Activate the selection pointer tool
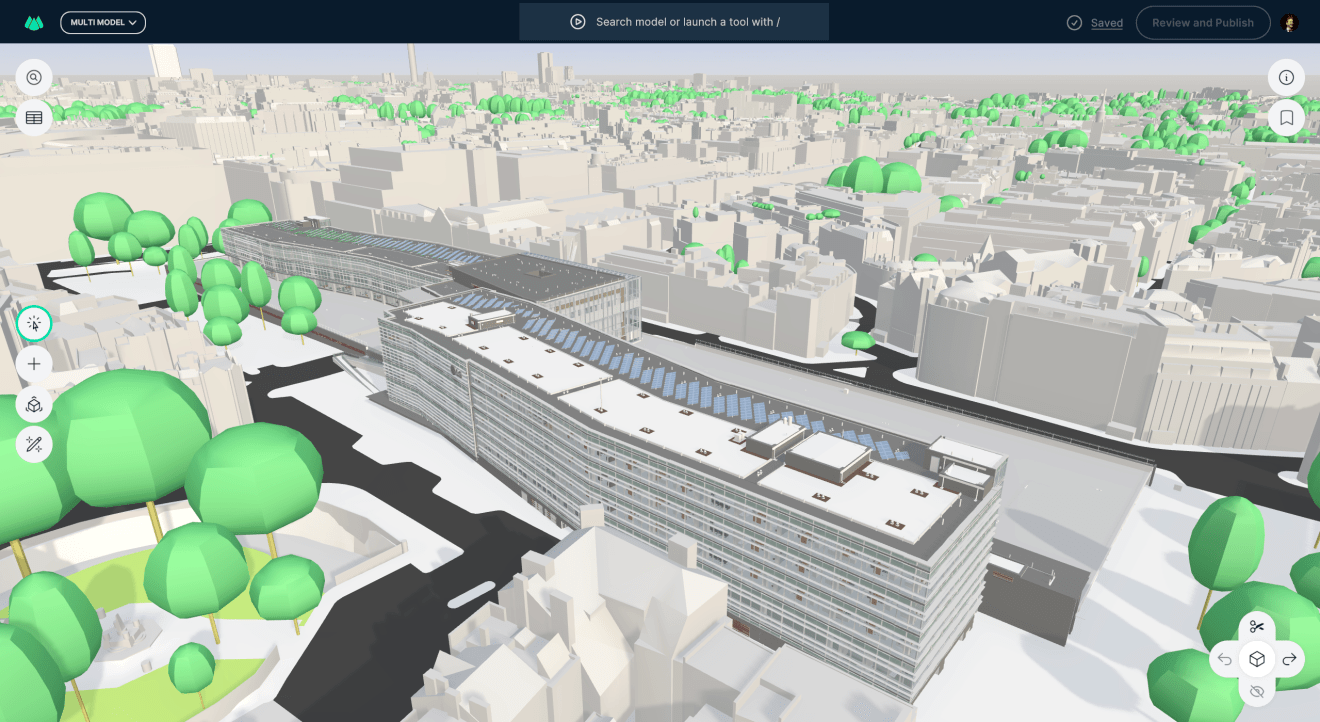Image resolution: width=1320 pixels, height=722 pixels. tap(34, 323)
